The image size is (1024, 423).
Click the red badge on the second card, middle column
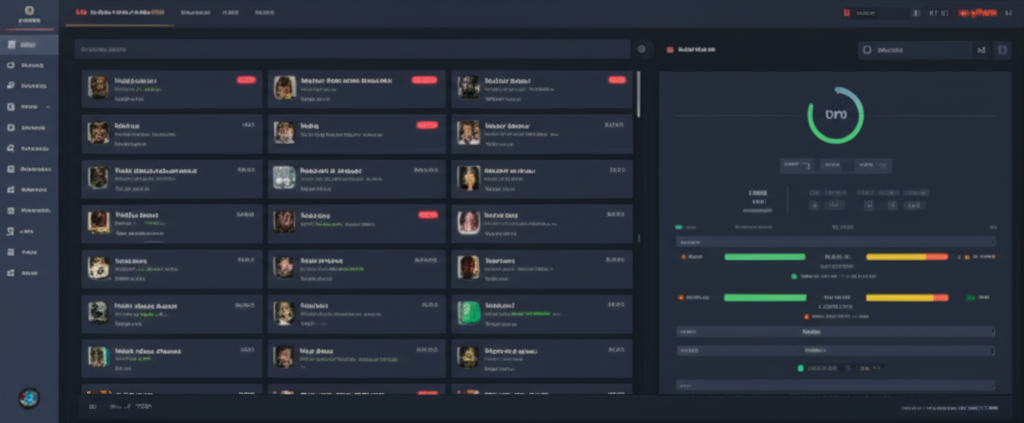click(x=427, y=125)
